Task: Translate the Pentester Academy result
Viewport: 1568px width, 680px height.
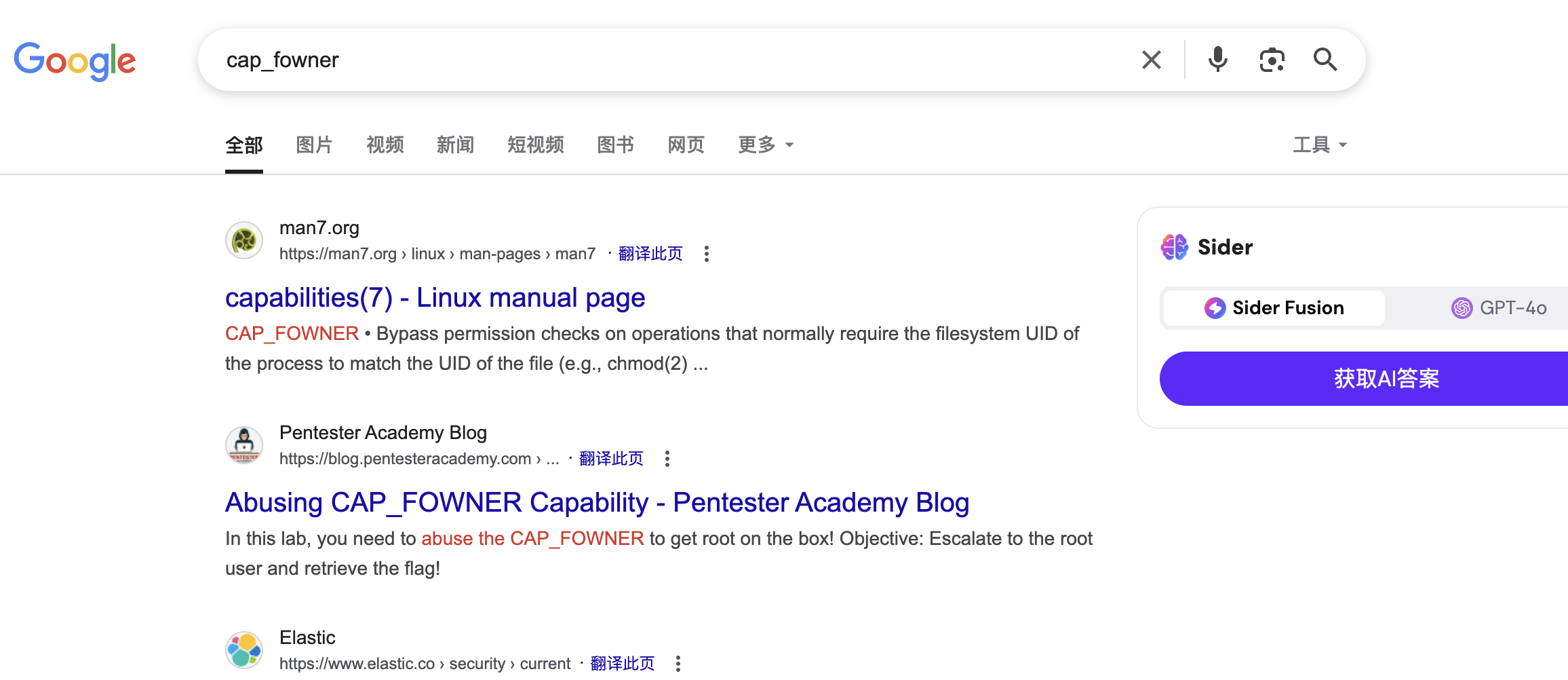Action: [611, 459]
